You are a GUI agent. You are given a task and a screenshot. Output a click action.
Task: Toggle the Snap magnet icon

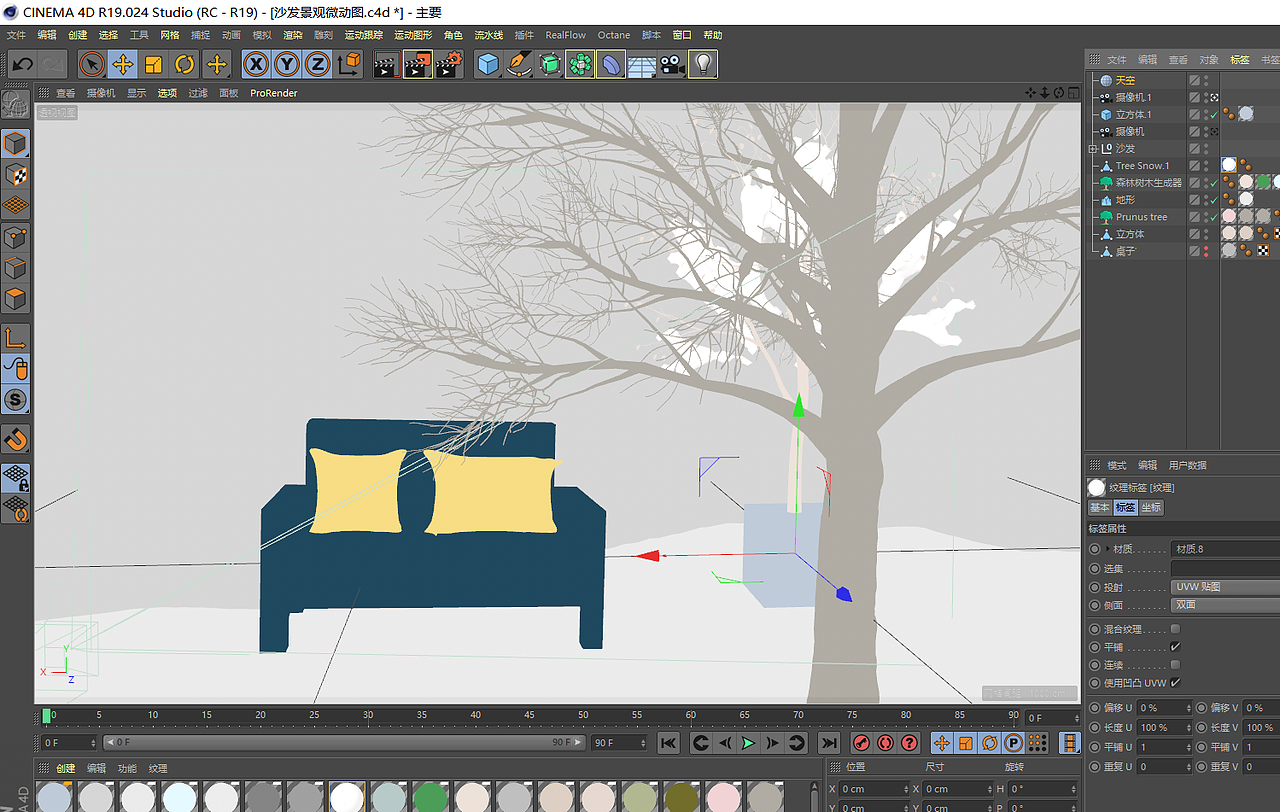(x=16, y=439)
